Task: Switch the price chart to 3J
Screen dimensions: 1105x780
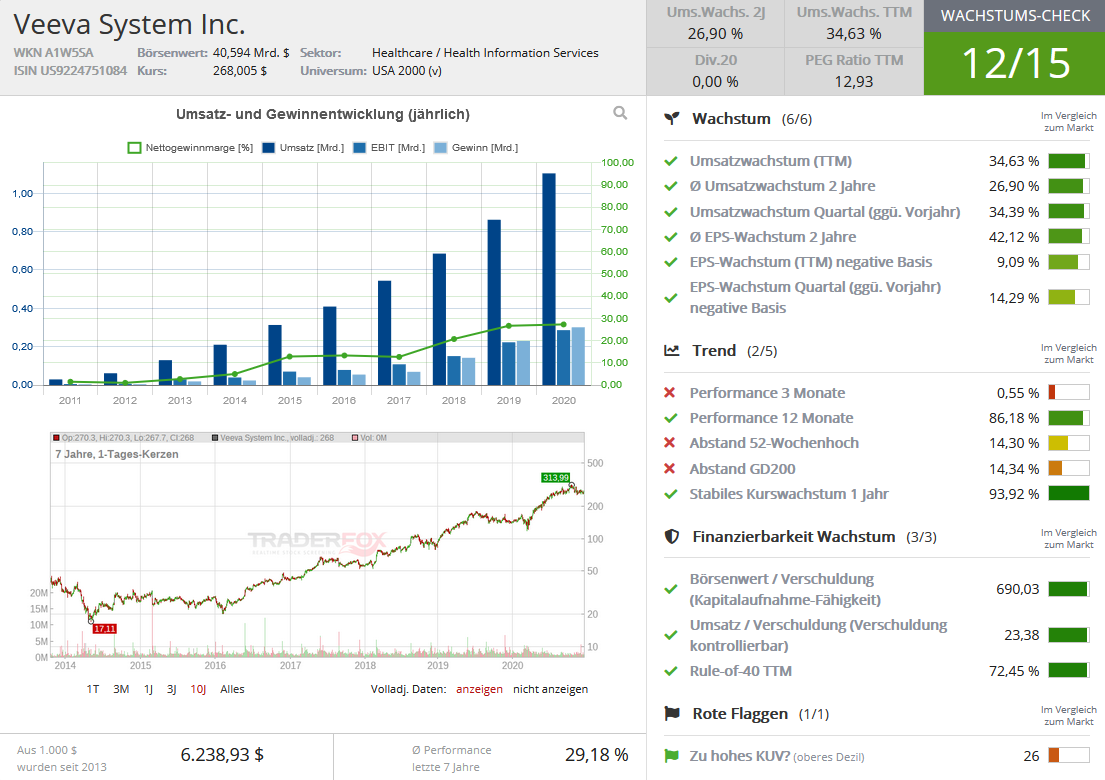Action: tap(171, 689)
